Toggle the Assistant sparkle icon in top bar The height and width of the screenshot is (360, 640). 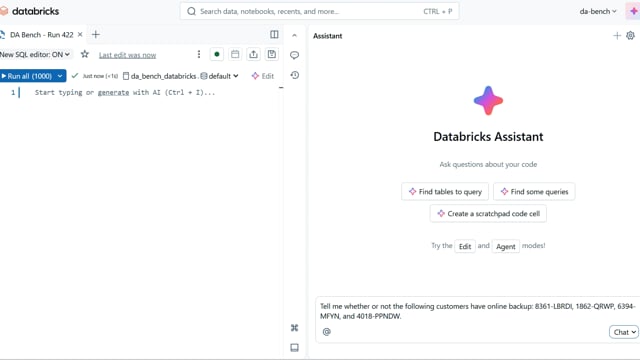pos(633,11)
